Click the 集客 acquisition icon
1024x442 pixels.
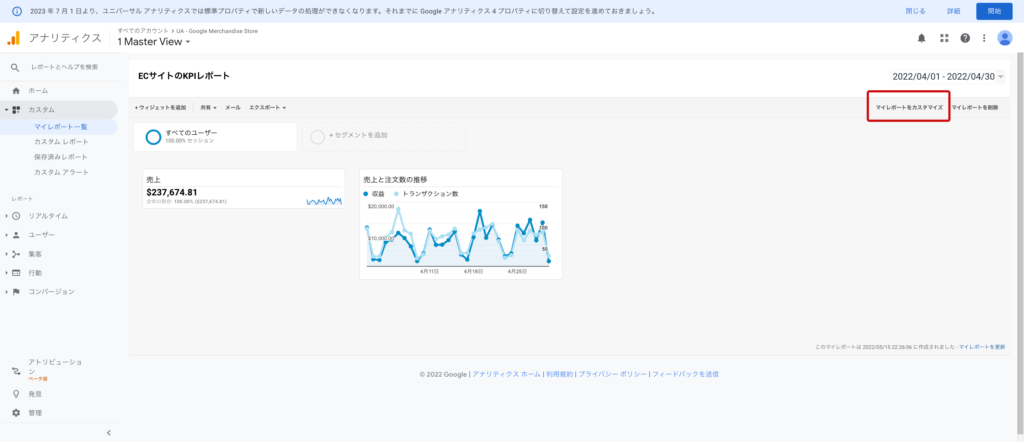(16, 254)
